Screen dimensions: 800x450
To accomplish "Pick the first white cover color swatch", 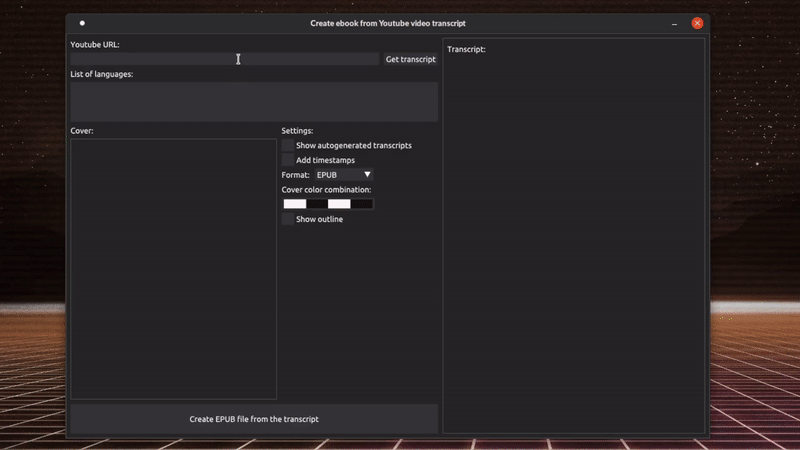I will tap(295, 204).
